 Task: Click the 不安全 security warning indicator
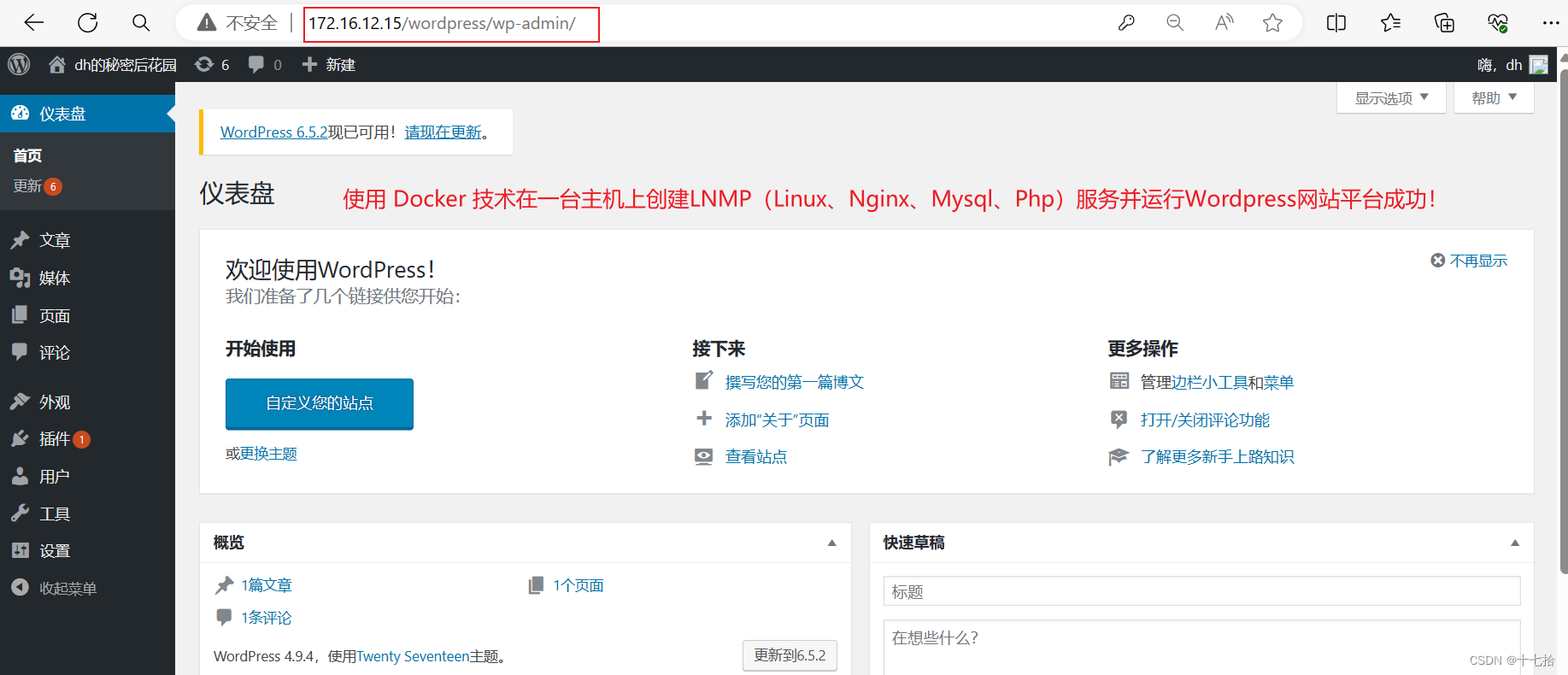click(238, 23)
